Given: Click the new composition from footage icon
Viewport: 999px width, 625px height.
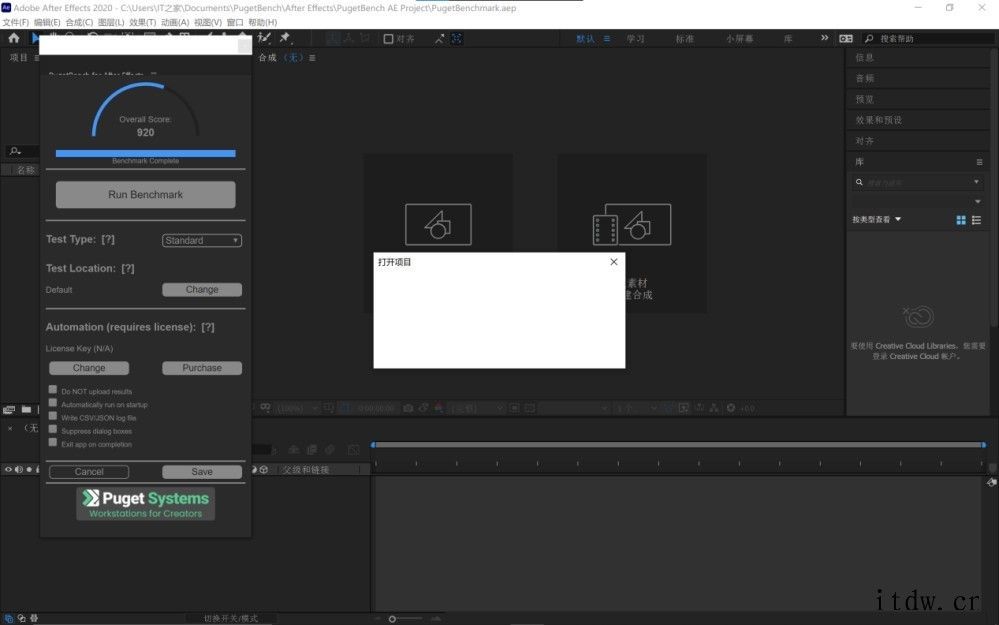Looking at the screenshot, I should [x=631, y=224].
